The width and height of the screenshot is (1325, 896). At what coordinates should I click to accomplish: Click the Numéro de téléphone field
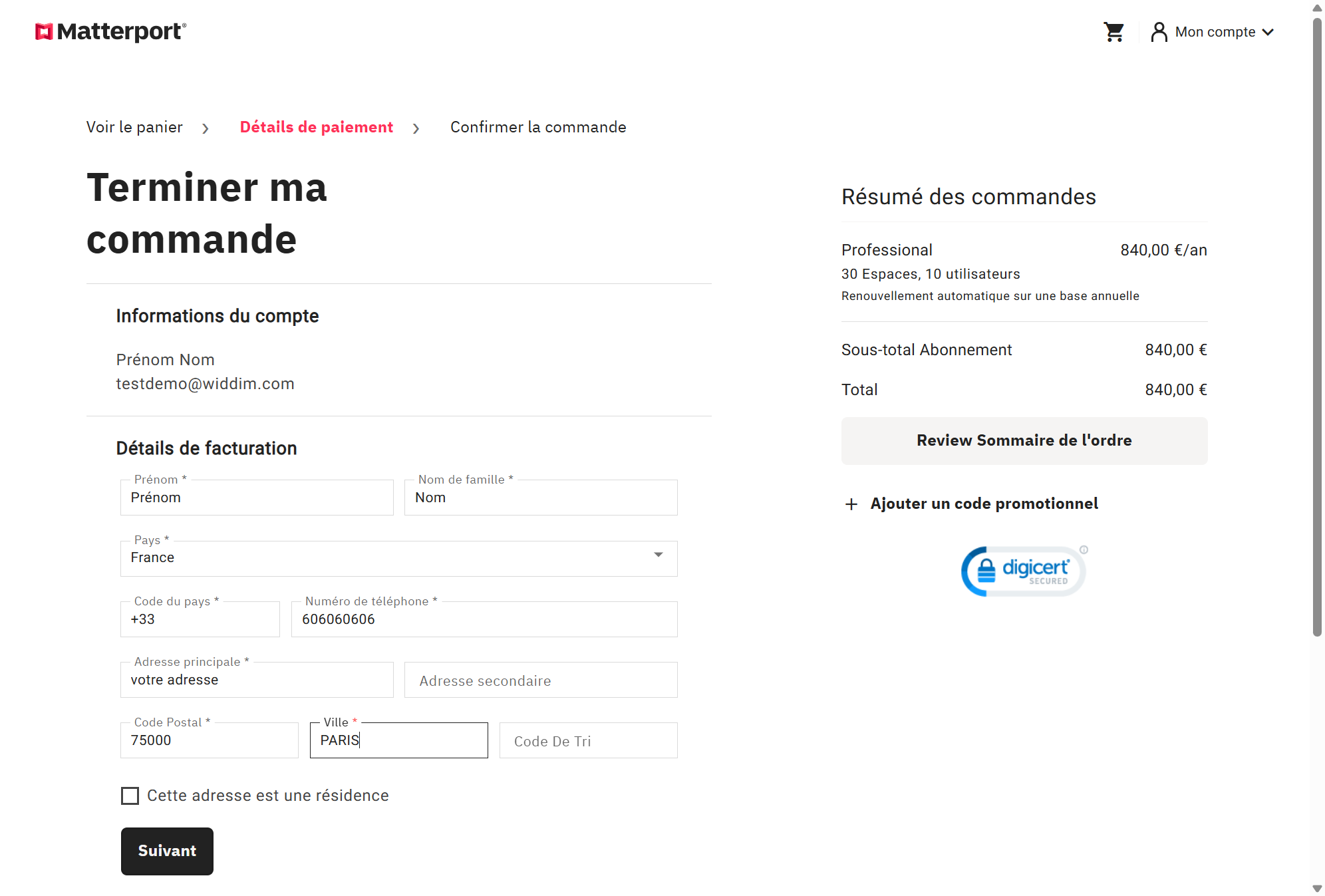pos(484,619)
